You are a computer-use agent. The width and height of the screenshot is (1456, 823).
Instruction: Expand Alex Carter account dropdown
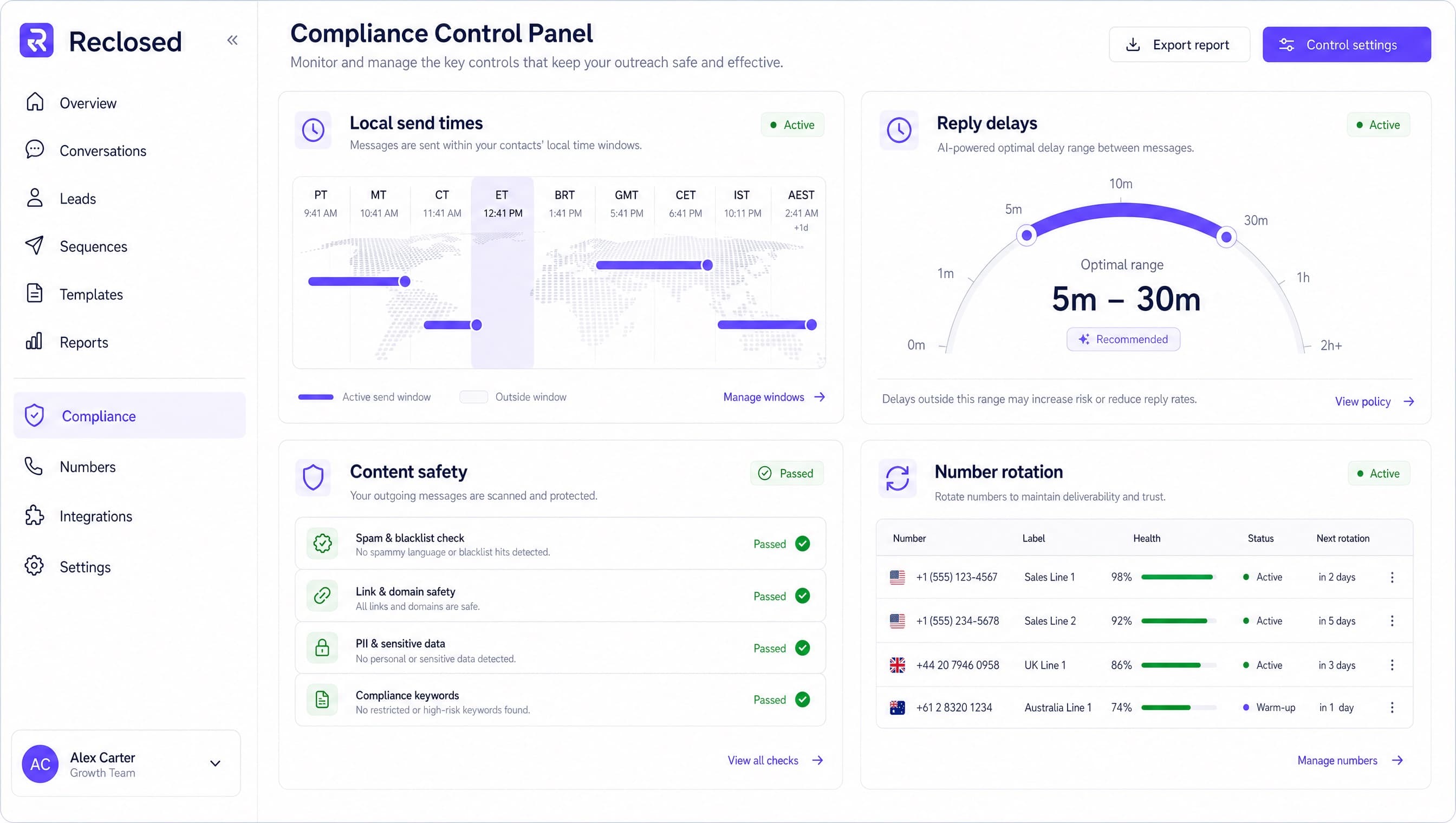[x=216, y=763]
